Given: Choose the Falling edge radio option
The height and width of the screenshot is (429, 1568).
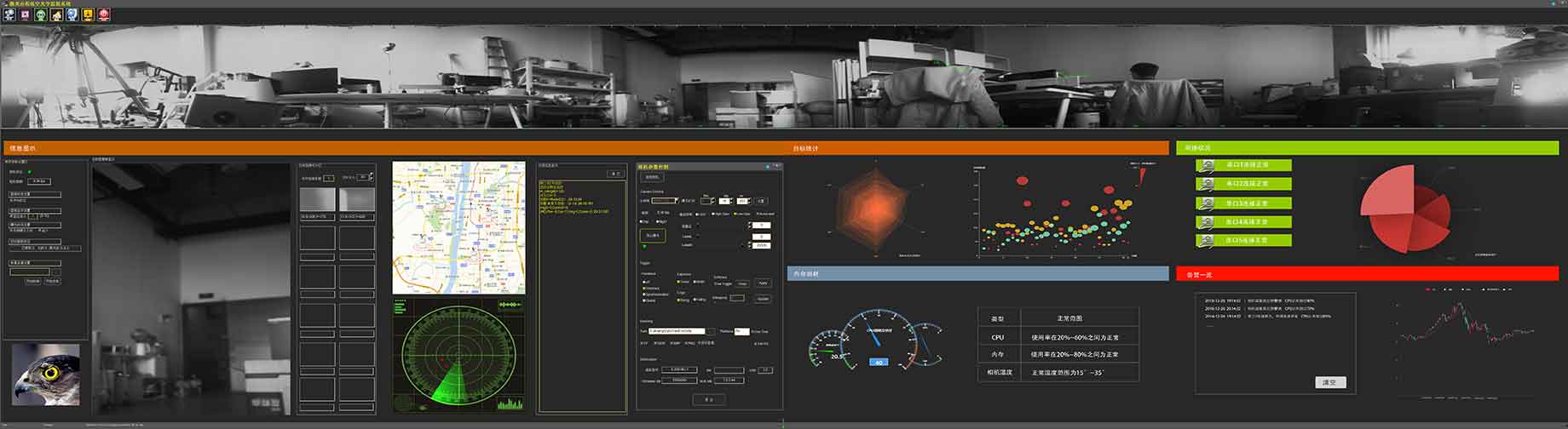Looking at the screenshot, I should [x=695, y=300].
